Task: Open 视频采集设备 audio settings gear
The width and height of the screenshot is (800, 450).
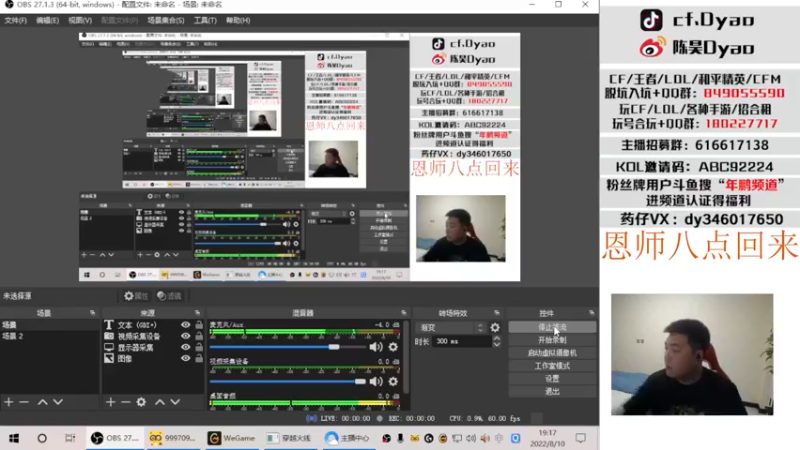Action: (x=393, y=381)
